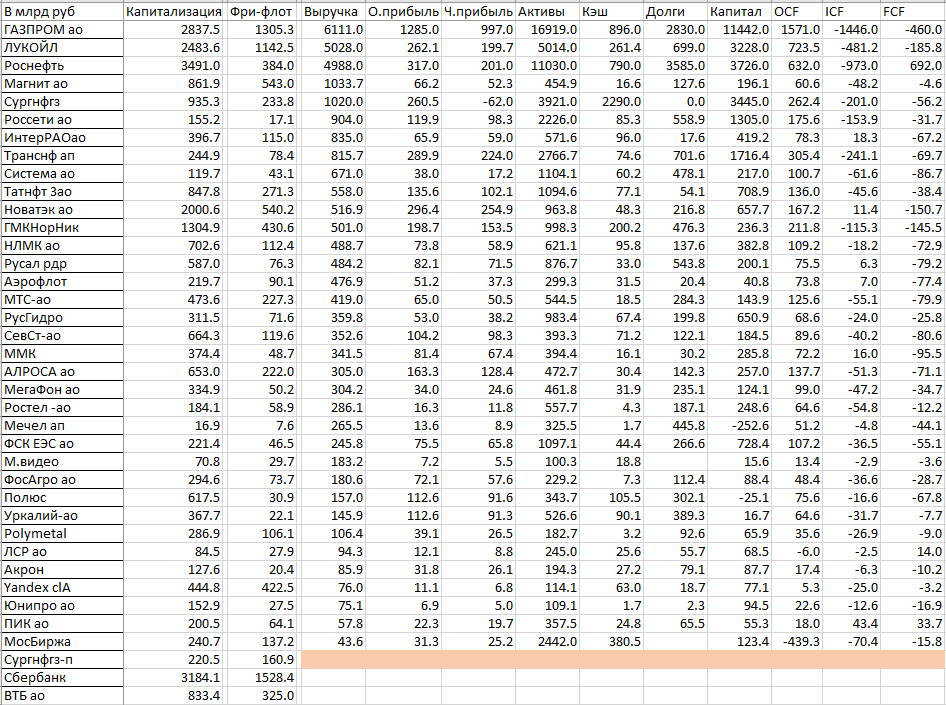Click the 'ИнтерРАОао' row label
The width and height of the screenshot is (946, 705).
(62, 138)
